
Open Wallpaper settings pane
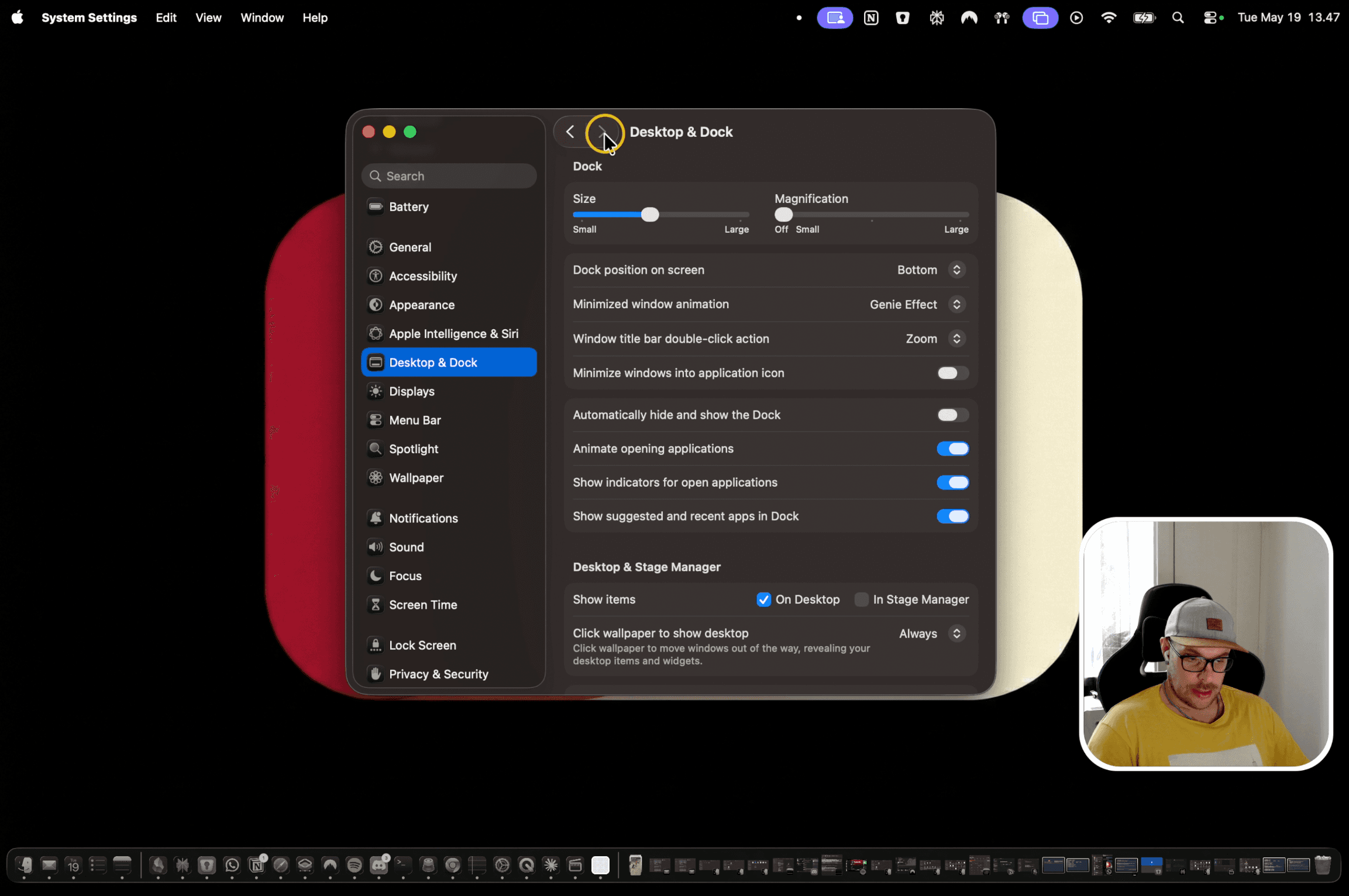(449, 478)
